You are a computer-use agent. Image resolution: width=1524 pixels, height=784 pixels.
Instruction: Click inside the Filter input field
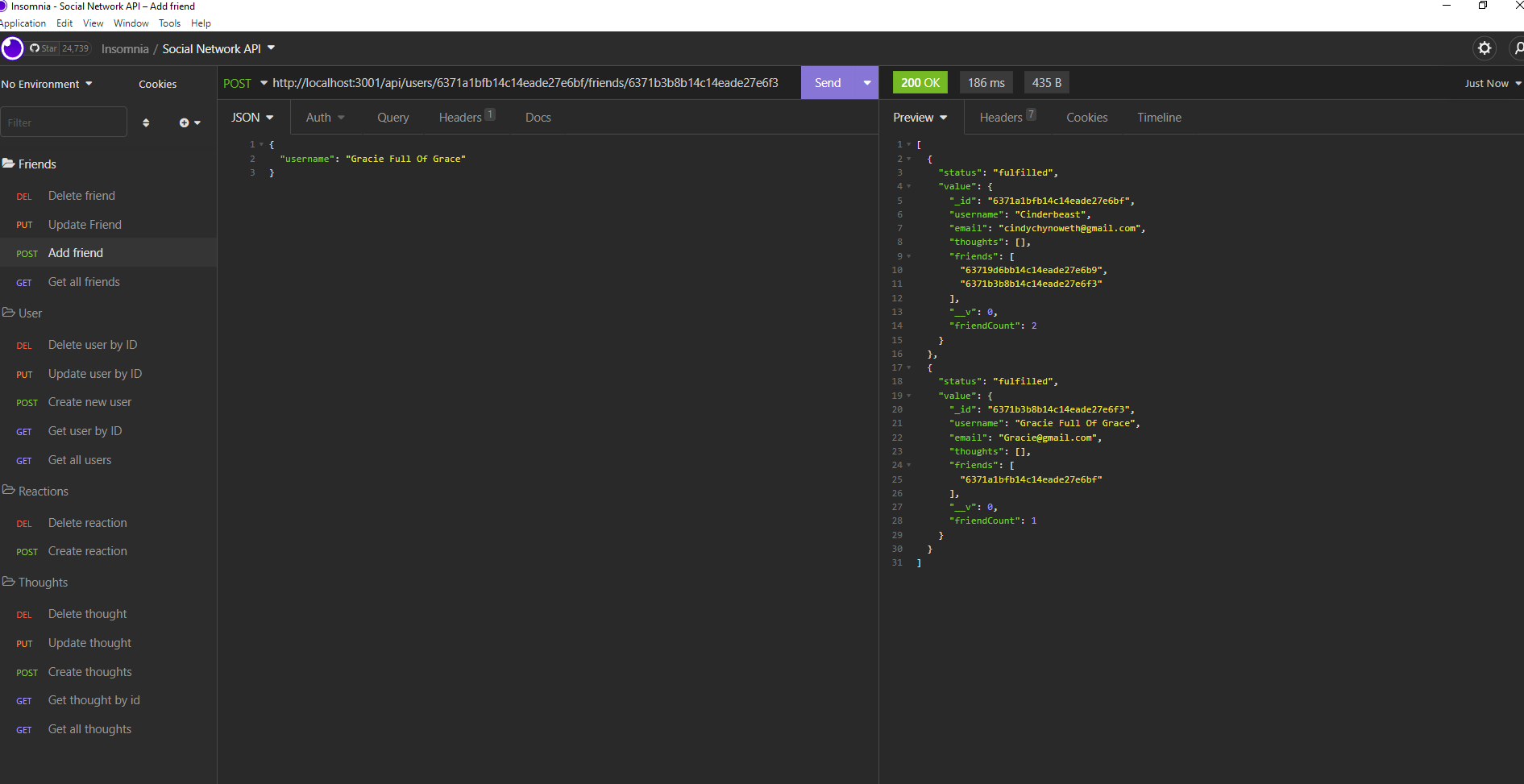coord(64,122)
